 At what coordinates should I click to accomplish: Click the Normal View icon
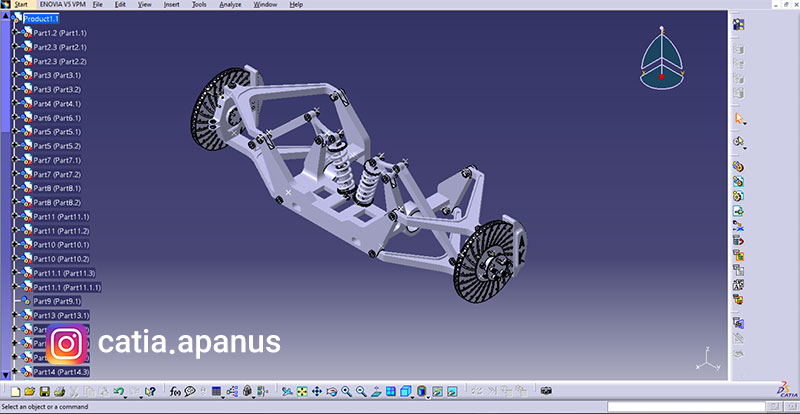click(376, 392)
